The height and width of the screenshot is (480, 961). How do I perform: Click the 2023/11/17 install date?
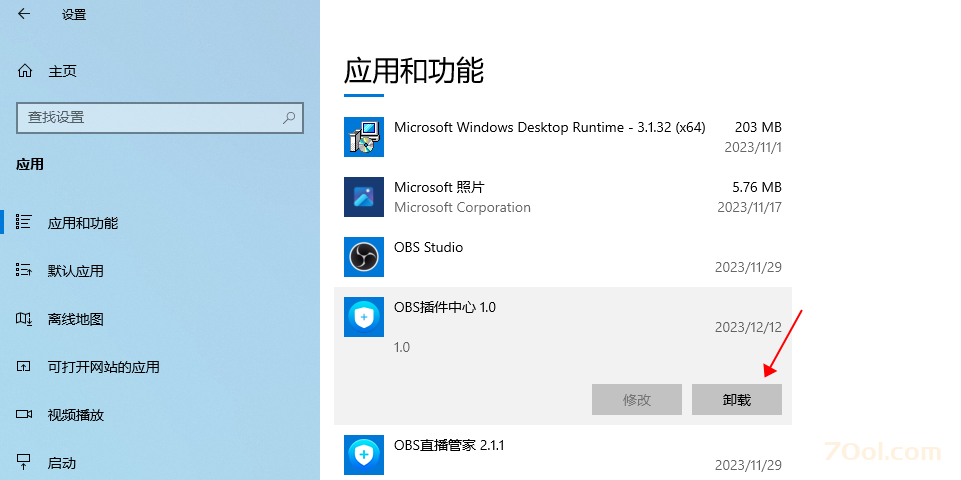coord(750,207)
